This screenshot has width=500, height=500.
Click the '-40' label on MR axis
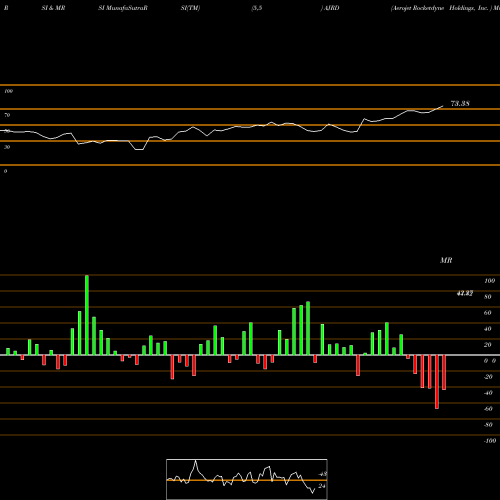tap(488, 393)
